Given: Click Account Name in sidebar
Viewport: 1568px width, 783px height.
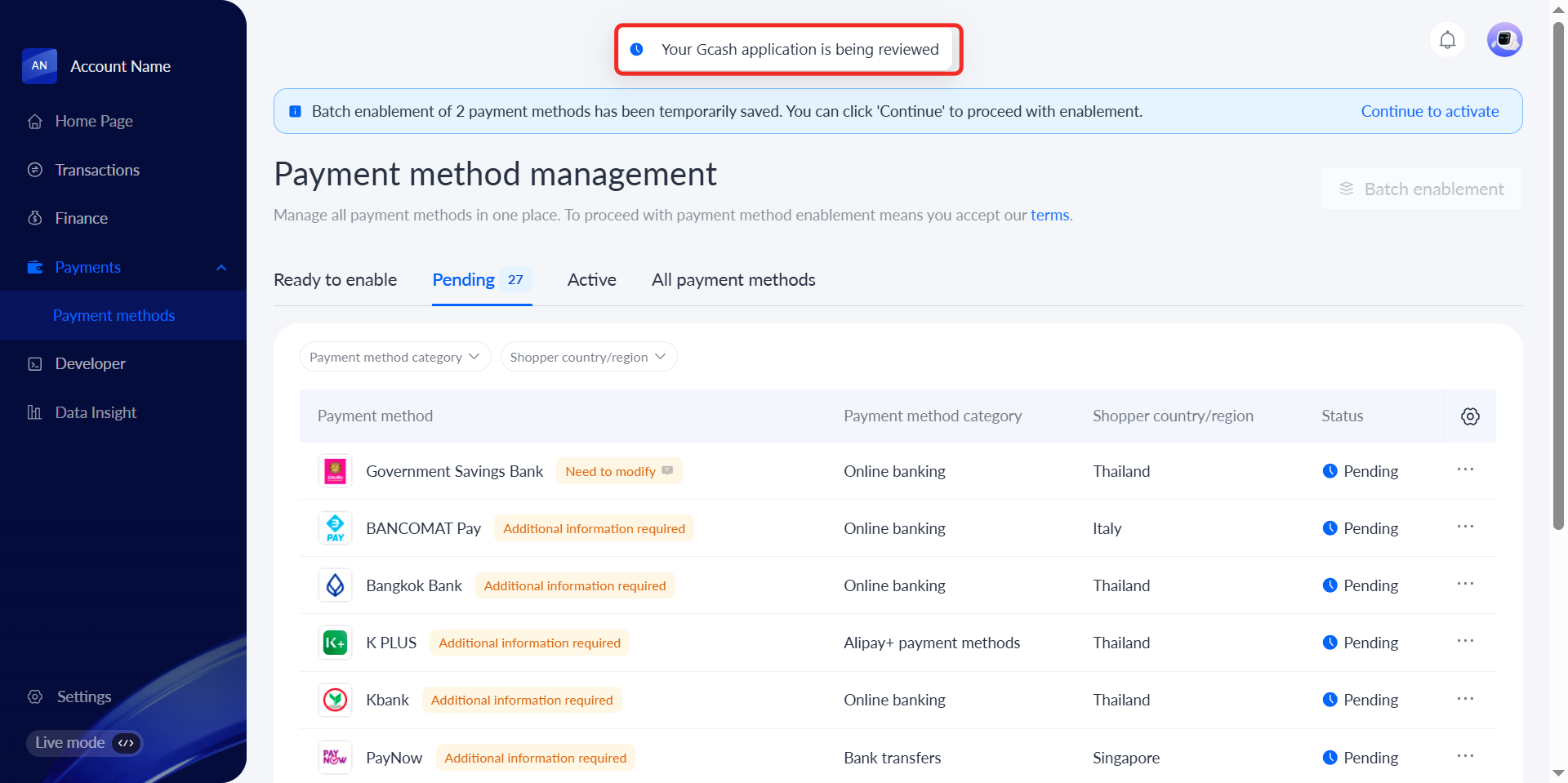Looking at the screenshot, I should tap(121, 66).
